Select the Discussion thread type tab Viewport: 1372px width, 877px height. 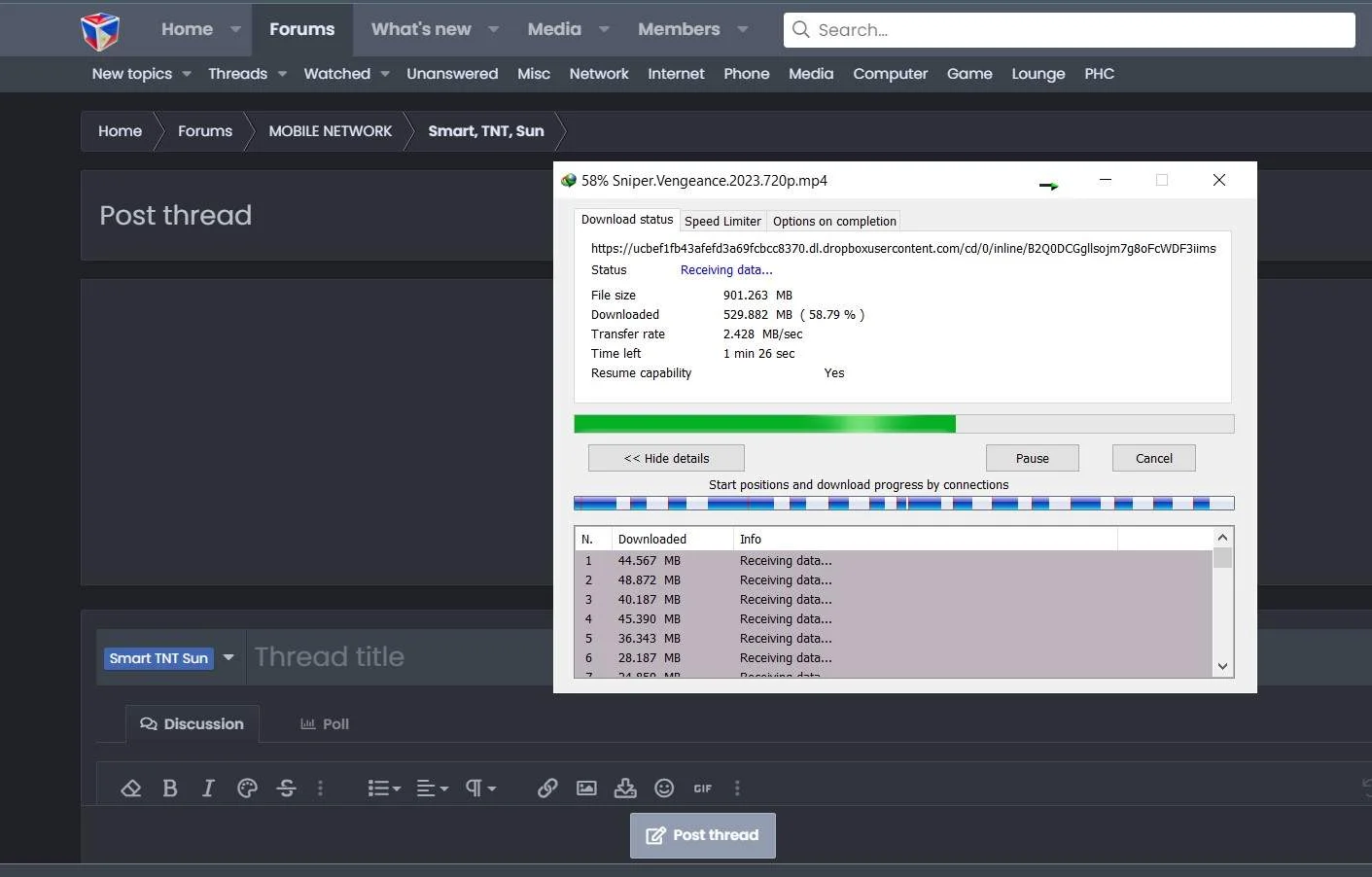click(x=193, y=724)
